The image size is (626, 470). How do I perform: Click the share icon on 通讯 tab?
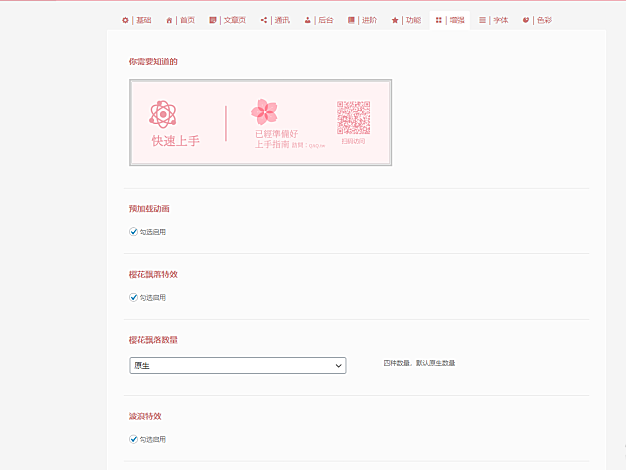click(264, 20)
